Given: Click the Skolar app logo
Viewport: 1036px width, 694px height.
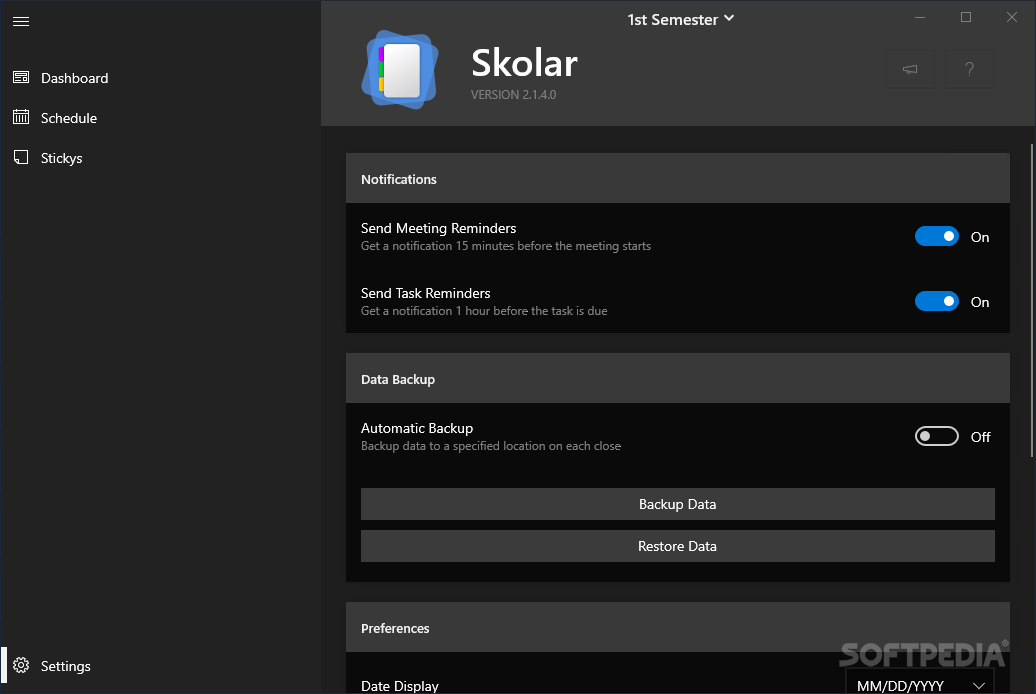Looking at the screenshot, I should tap(400, 70).
